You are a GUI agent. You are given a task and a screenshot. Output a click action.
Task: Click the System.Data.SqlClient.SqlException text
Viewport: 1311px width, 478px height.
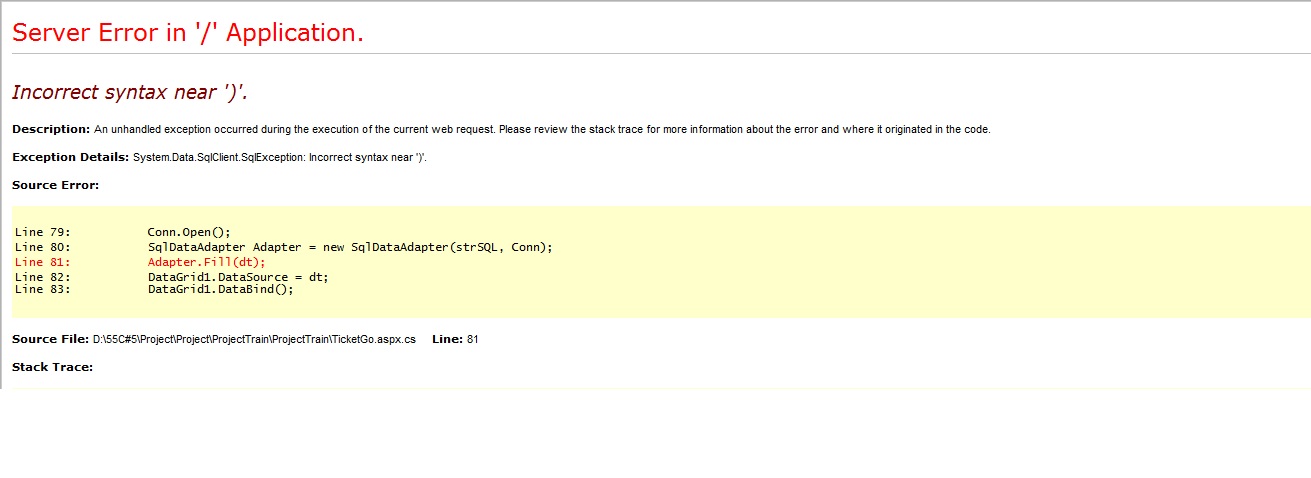tap(279, 158)
